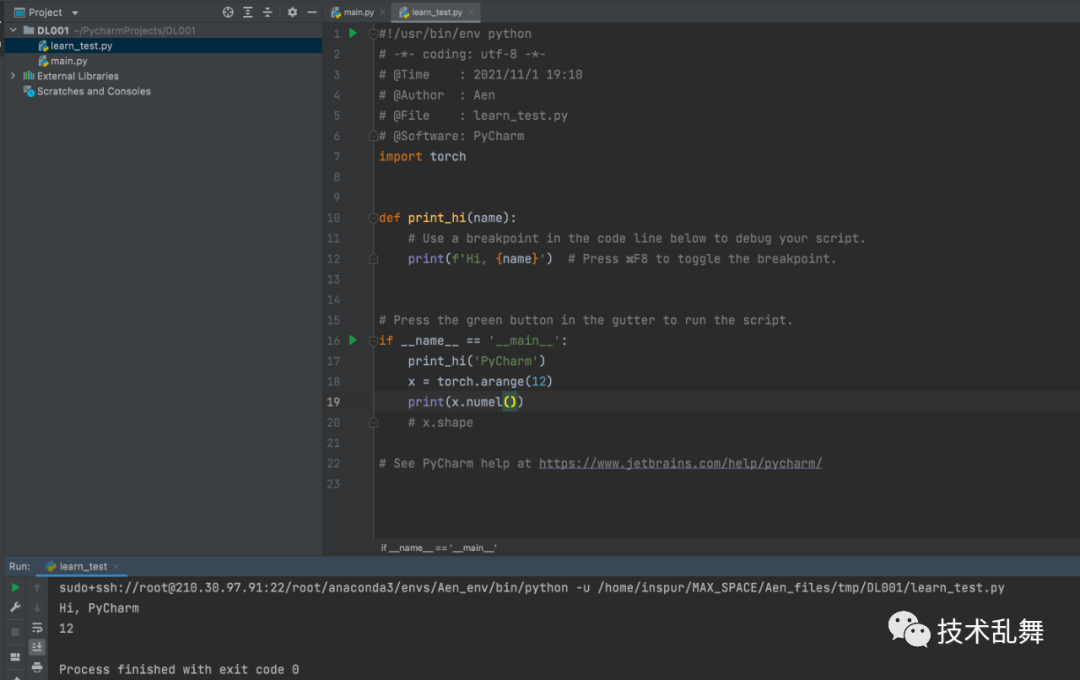1080x680 pixels.
Task: Click the '12' console output line
Action: [66, 628]
